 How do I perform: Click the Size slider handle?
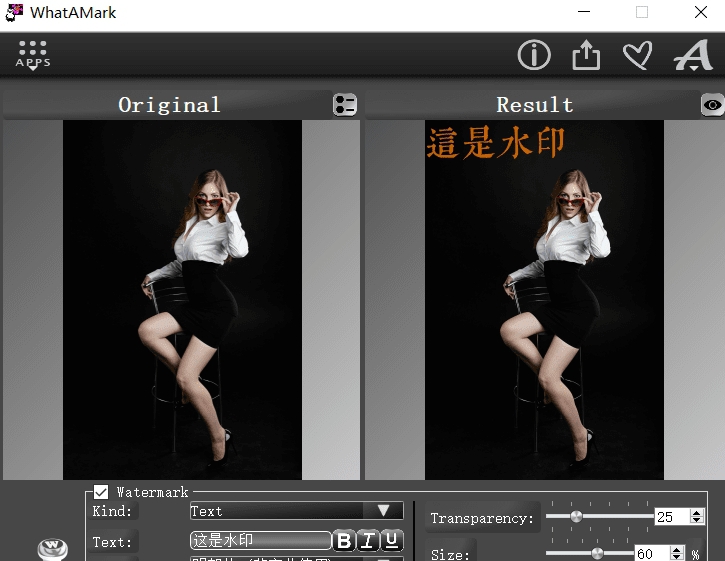coord(597,553)
